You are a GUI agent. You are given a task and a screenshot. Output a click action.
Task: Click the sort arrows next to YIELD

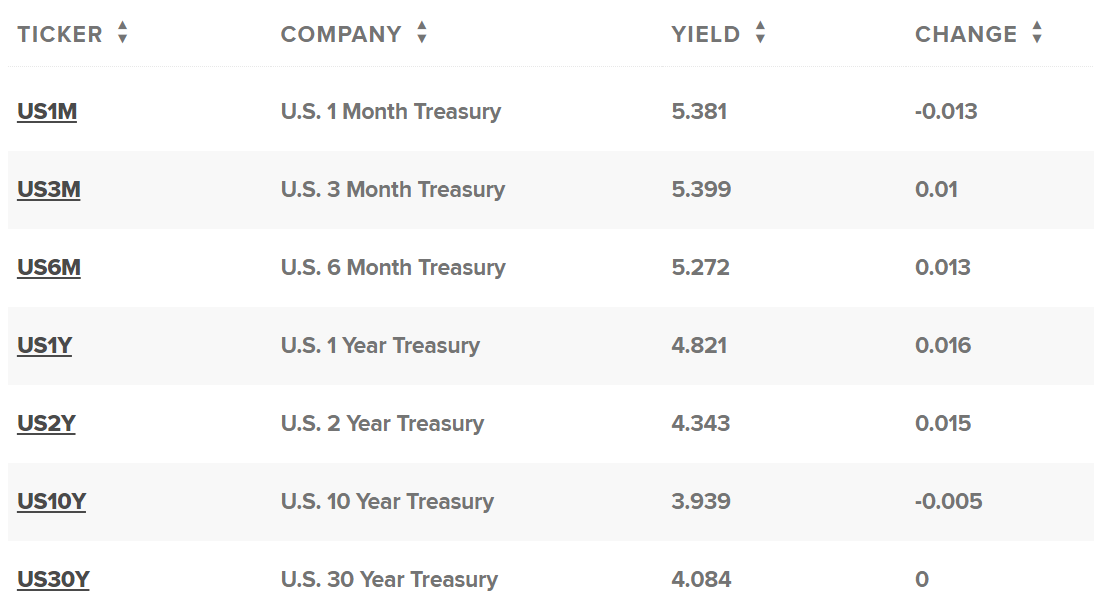click(x=760, y=34)
